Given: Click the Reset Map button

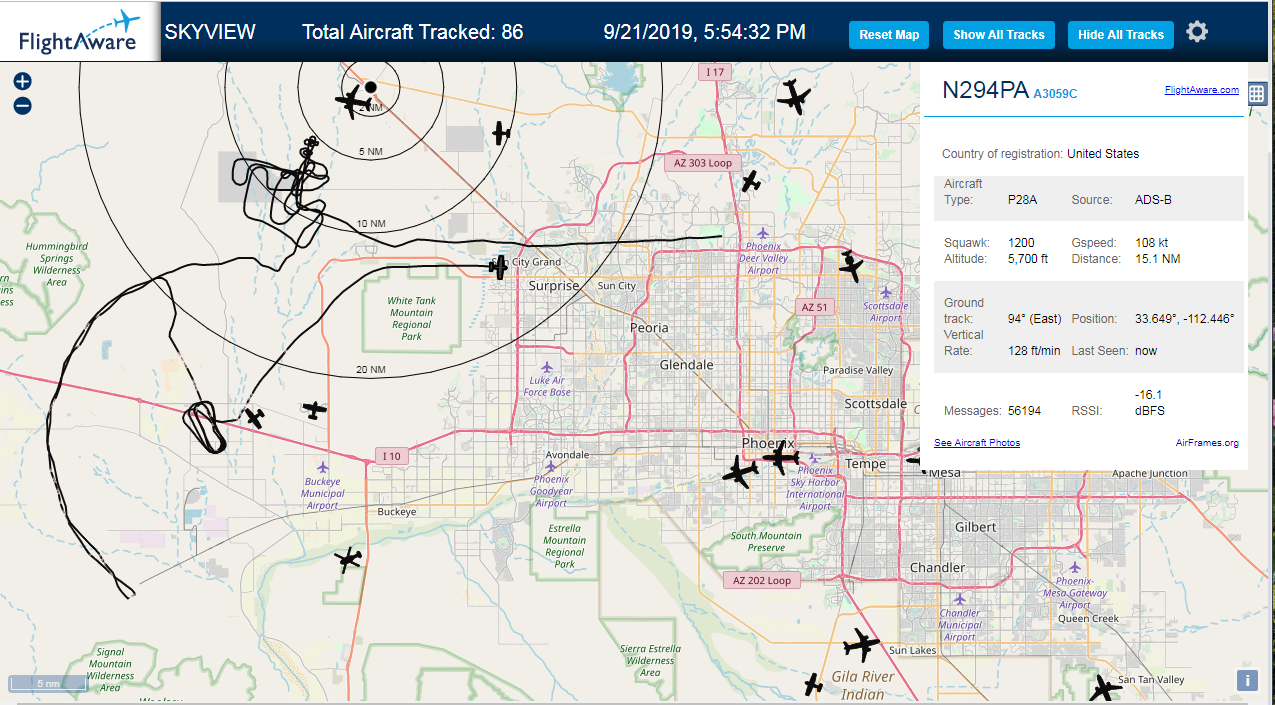Looking at the screenshot, I should click(889, 35).
